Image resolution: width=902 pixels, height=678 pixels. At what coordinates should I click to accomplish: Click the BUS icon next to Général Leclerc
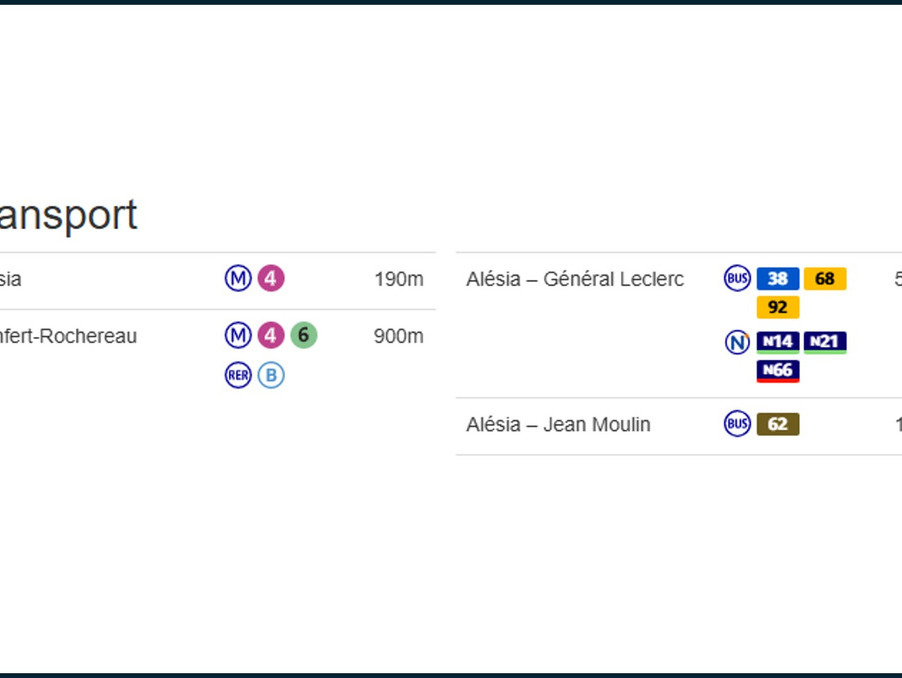click(x=737, y=278)
